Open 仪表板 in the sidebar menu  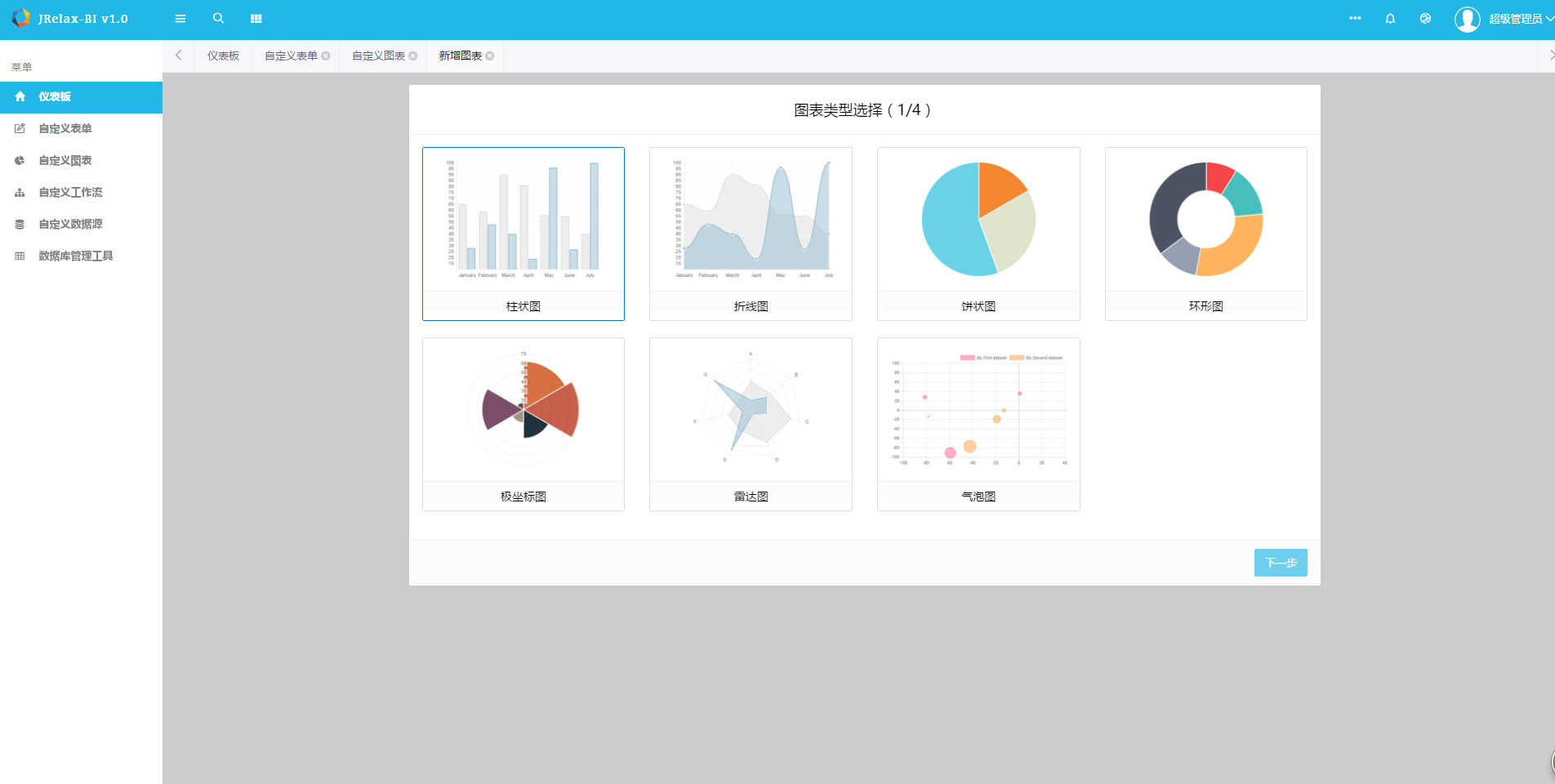(81, 97)
